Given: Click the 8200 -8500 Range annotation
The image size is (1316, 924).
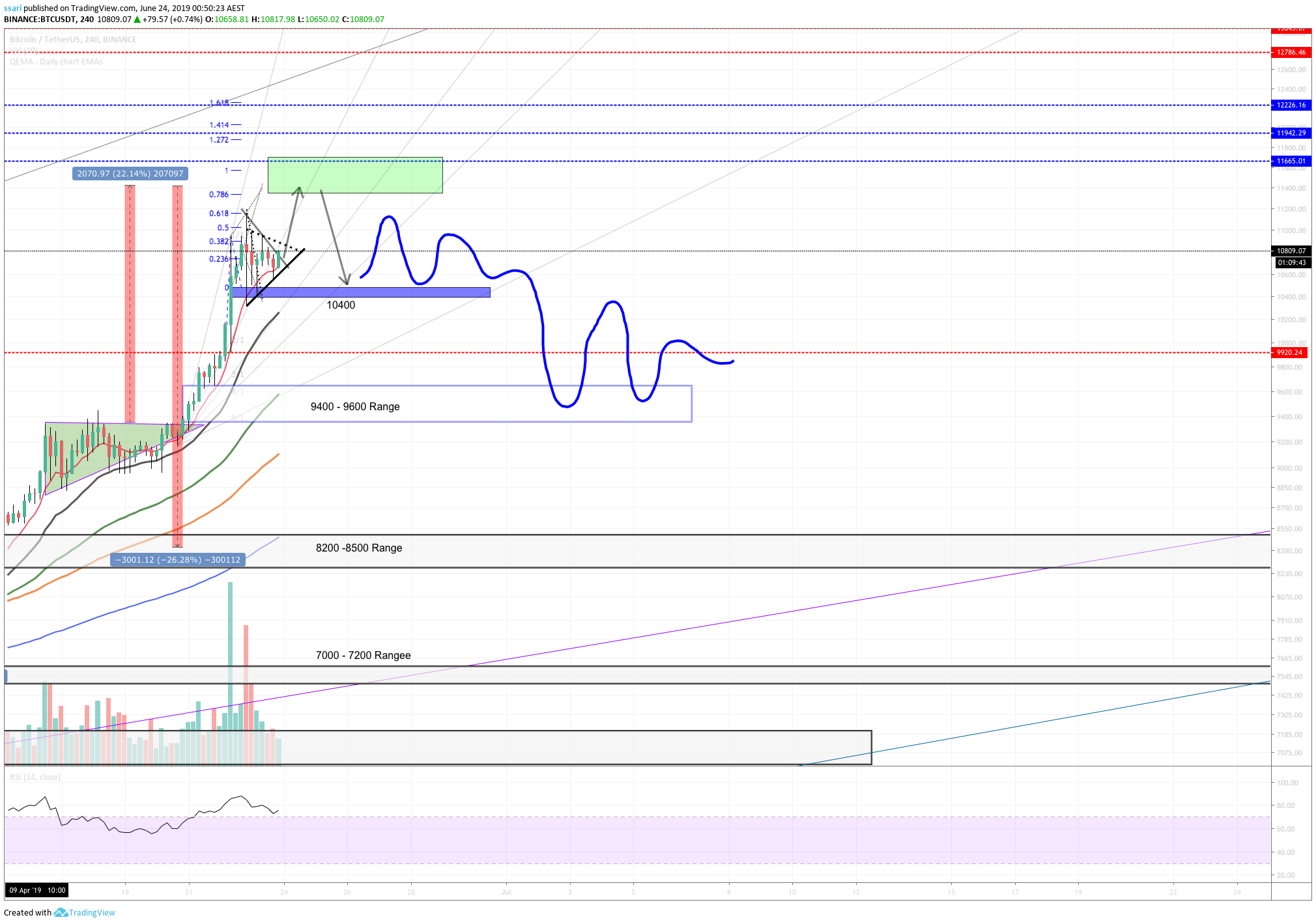Looking at the screenshot, I should (x=359, y=548).
